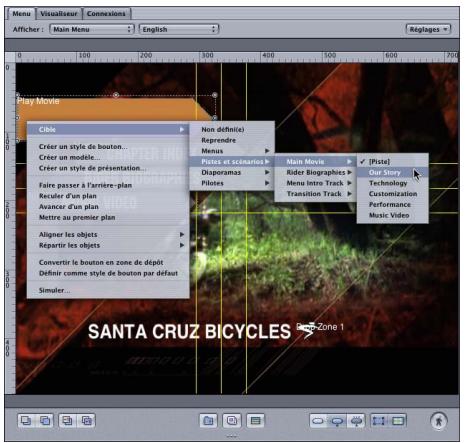Open the Réglages pop-up button
Image resolution: width=465 pixels, height=443 pixels.
(x=428, y=29)
